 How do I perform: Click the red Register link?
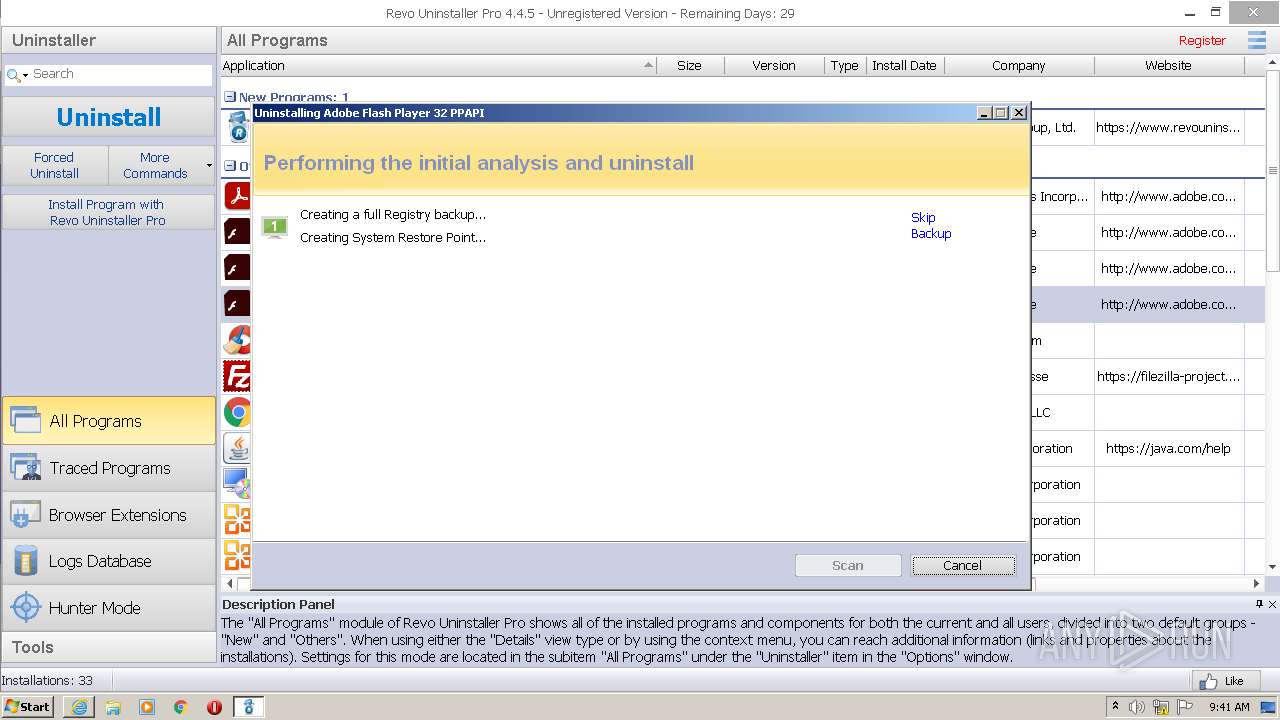pos(1202,41)
